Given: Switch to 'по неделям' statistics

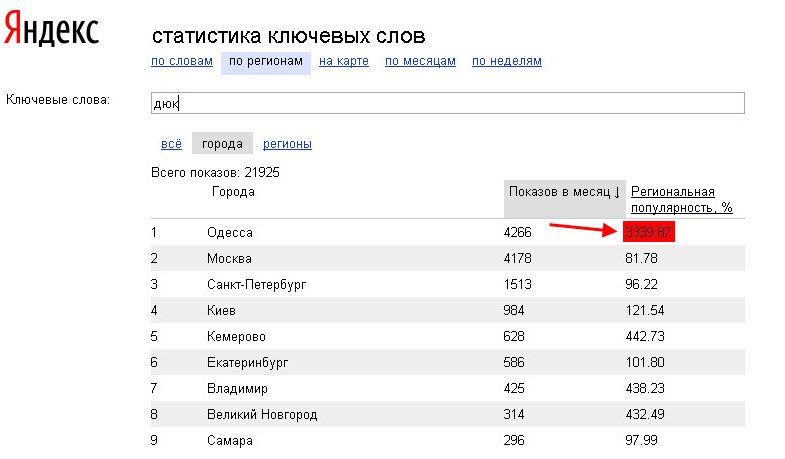Looking at the screenshot, I should (507, 61).
